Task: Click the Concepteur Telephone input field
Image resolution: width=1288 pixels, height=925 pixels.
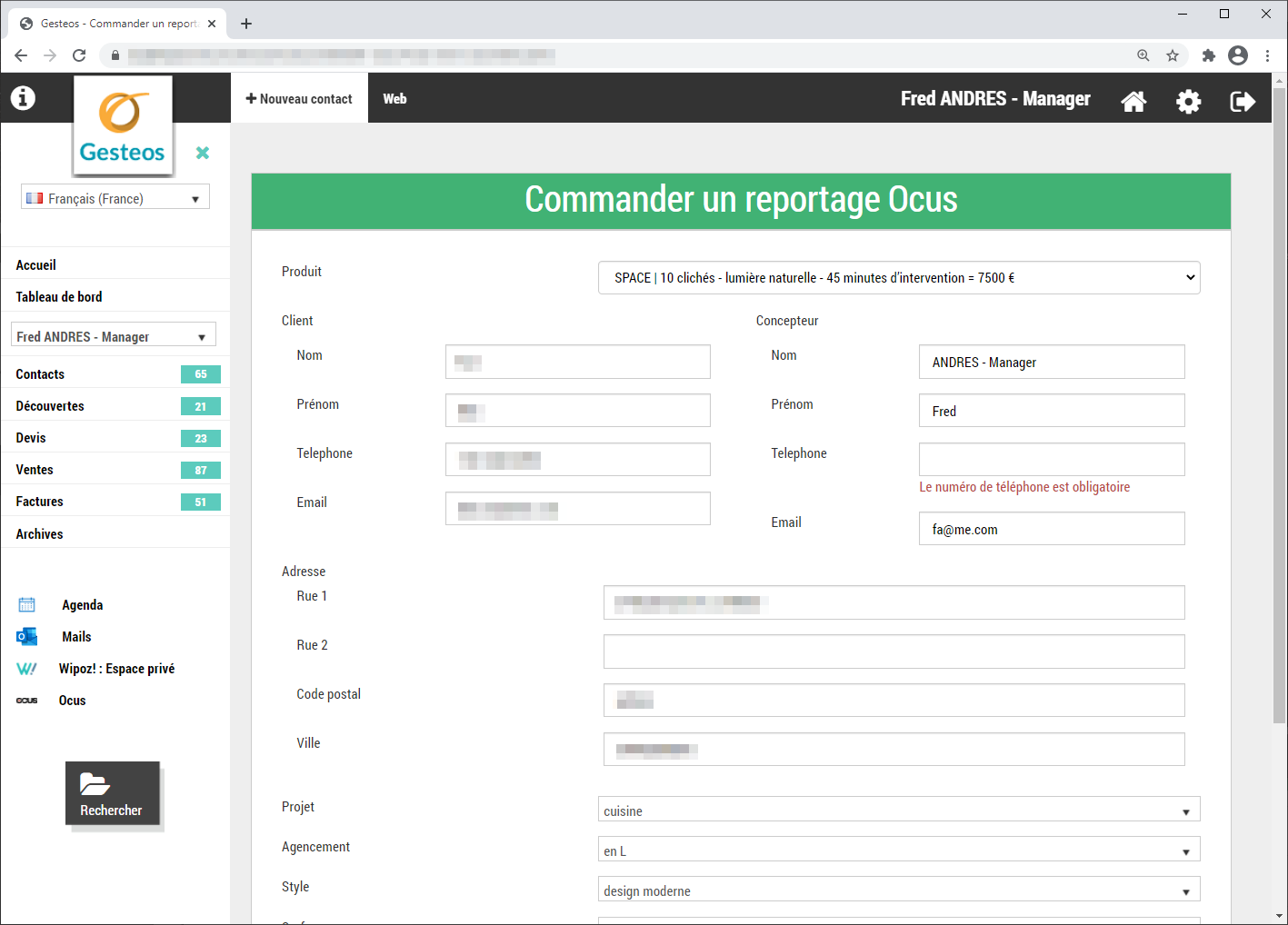Action: pos(1051,460)
